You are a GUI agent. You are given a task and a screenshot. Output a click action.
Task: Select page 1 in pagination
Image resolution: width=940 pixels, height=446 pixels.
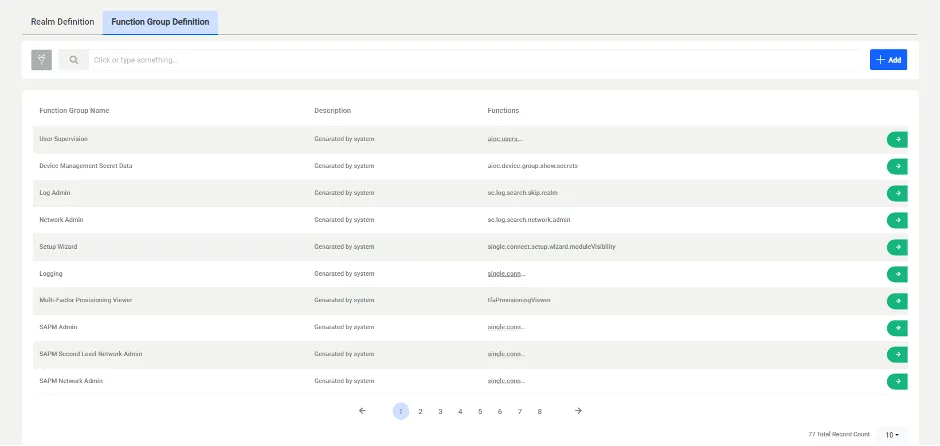pyautogui.click(x=400, y=411)
